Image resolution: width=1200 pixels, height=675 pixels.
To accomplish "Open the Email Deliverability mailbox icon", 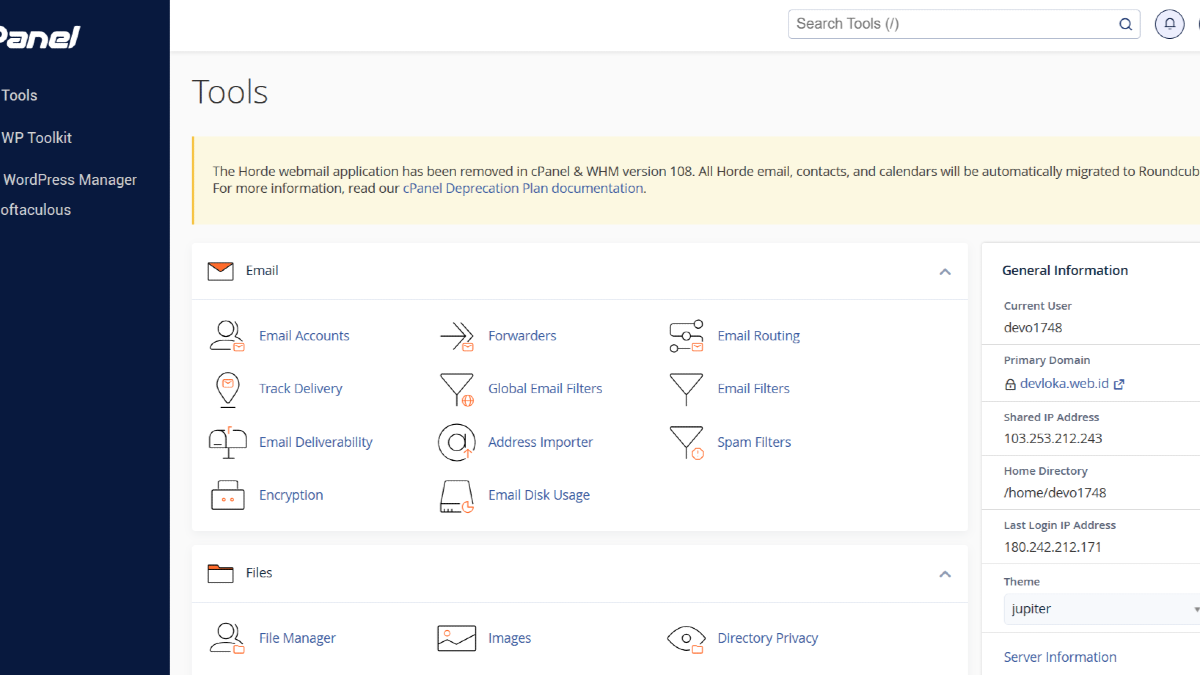I will click(x=227, y=442).
